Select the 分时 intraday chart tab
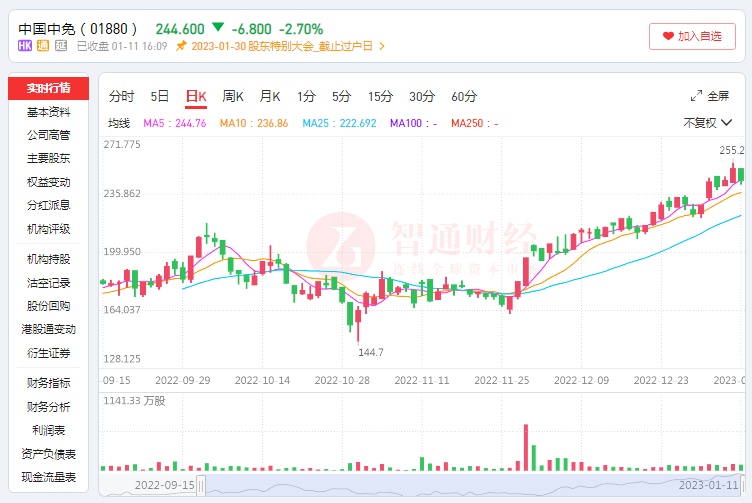 coord(121,96)
